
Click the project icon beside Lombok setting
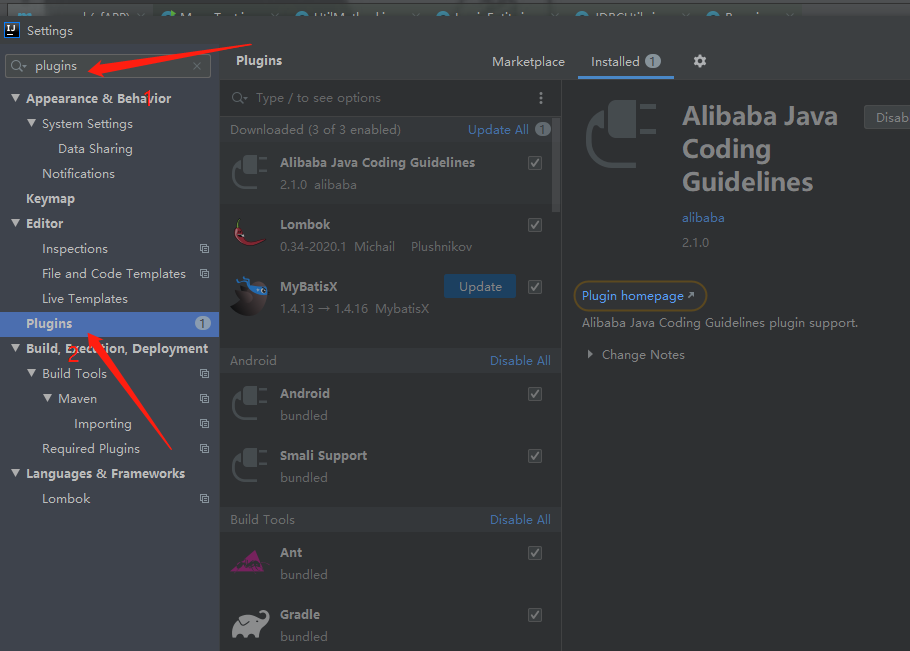coord(204,498)
